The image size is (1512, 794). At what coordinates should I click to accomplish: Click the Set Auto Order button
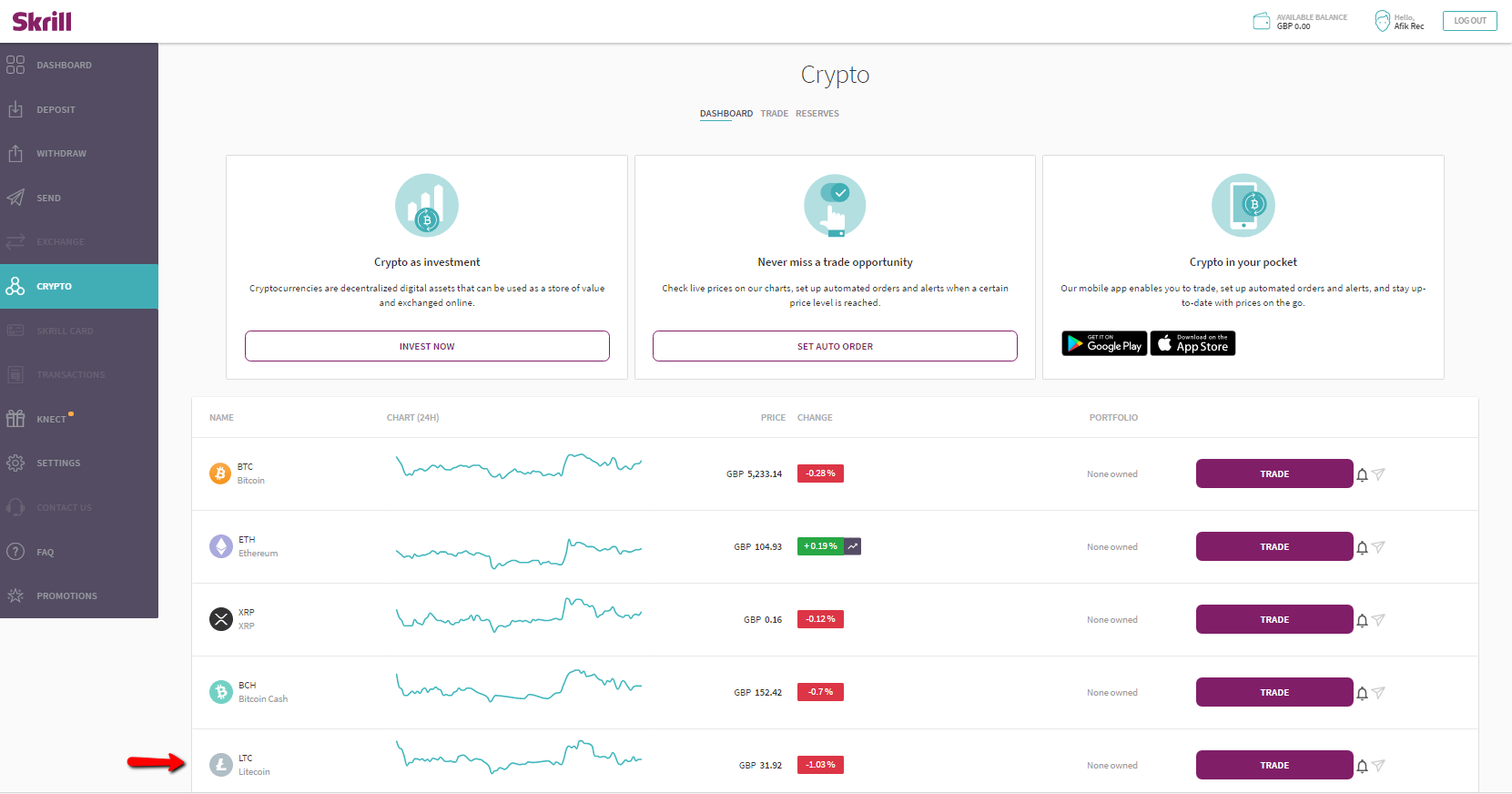pyautogui.click(x=835, y=346)
